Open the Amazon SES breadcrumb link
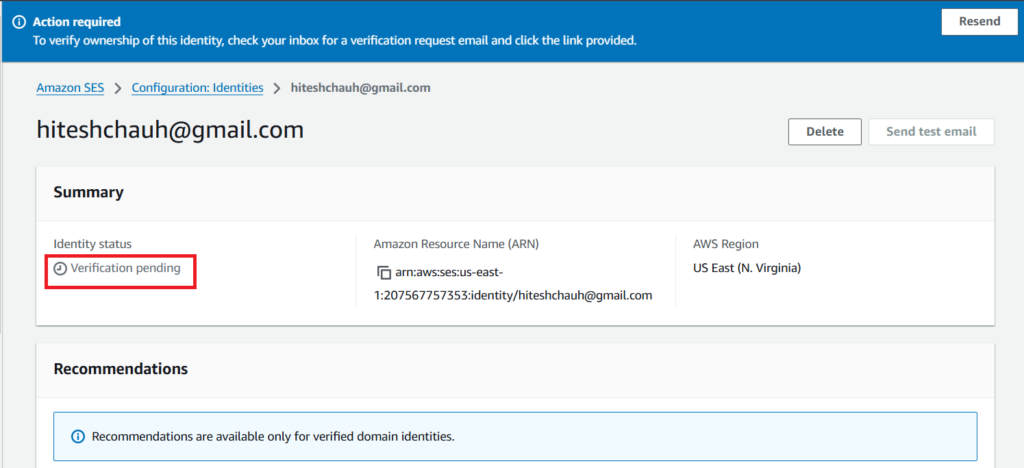The height and width of the screenshot is (468, 1024). 70,88
